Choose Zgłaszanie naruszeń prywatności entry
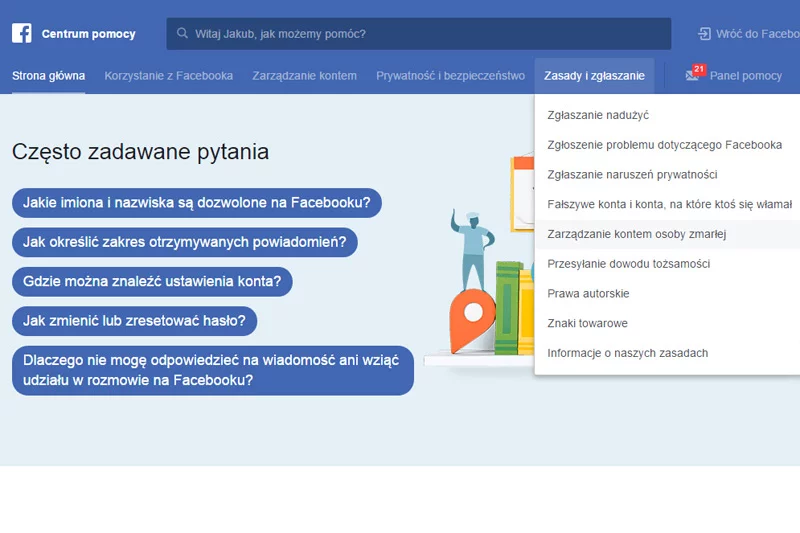The image size is (800, 533). pos(667,174)
